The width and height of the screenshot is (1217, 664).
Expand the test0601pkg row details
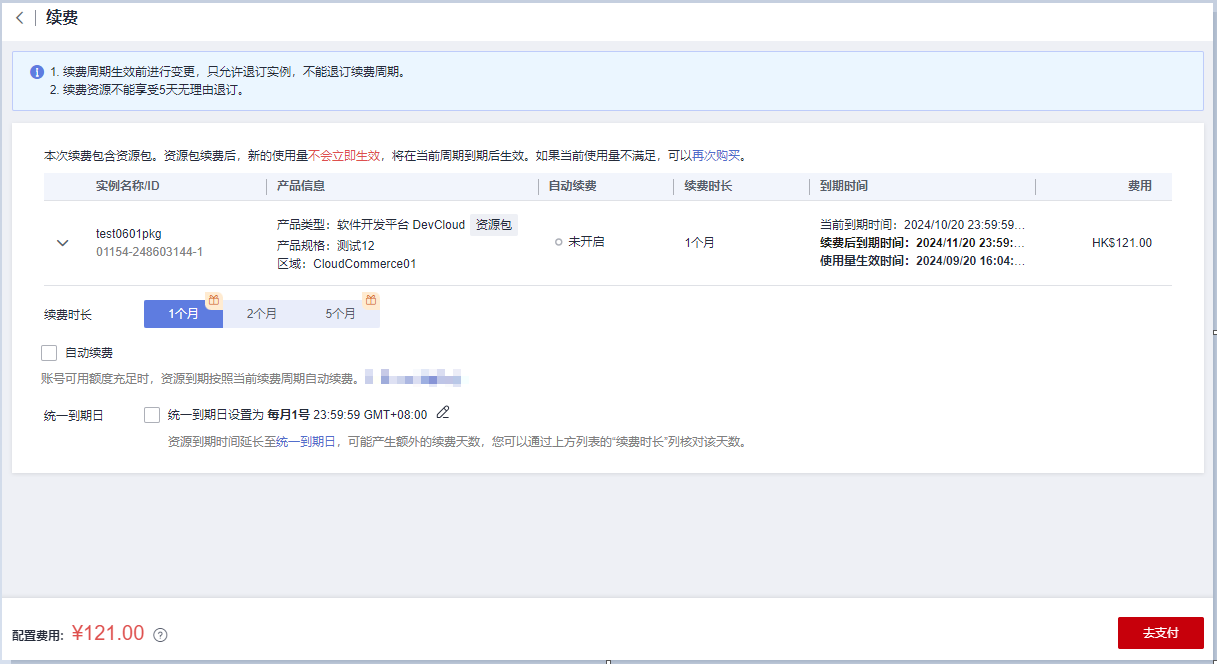coord(63,243)
